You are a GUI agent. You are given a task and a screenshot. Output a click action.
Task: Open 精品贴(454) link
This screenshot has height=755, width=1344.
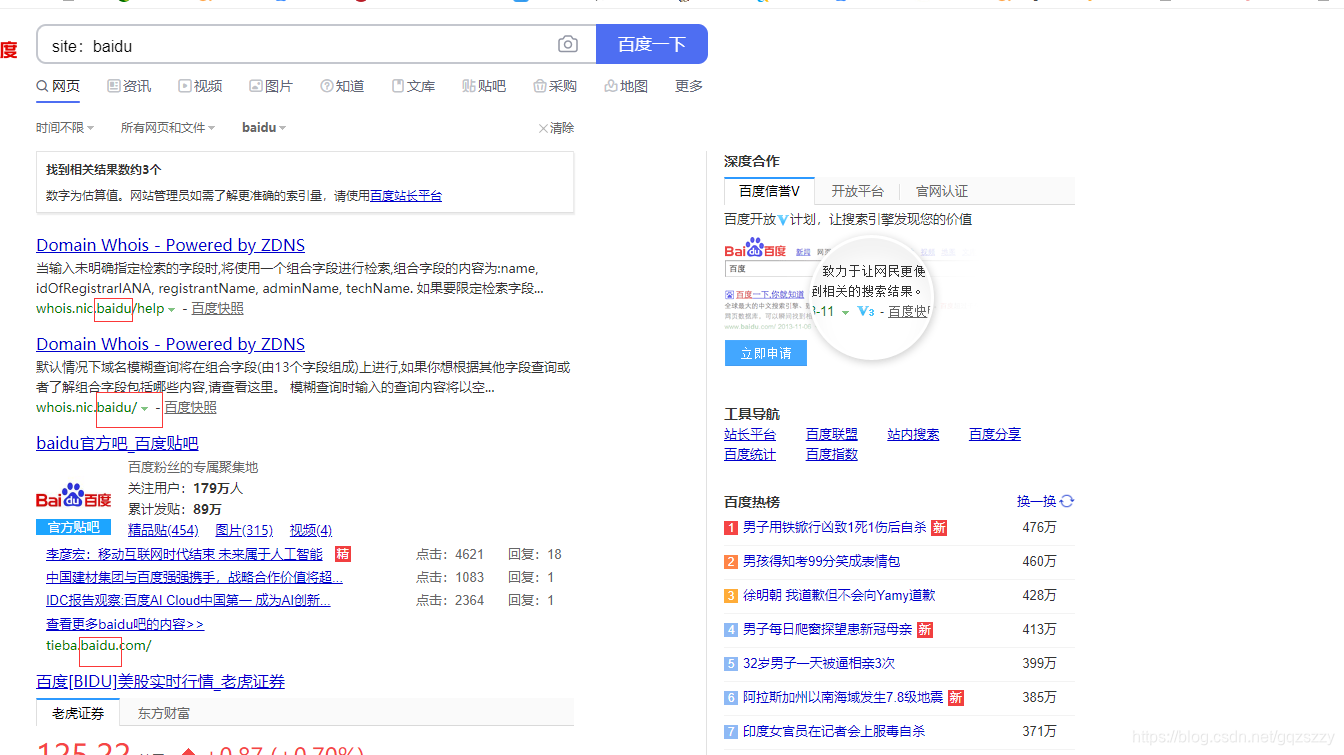(x=163, y=530)
